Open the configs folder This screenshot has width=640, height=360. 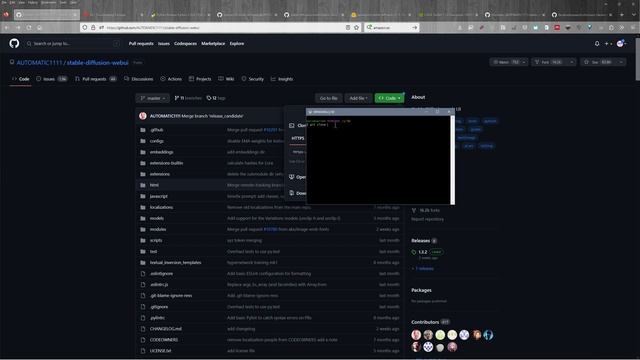coord(157,141)
